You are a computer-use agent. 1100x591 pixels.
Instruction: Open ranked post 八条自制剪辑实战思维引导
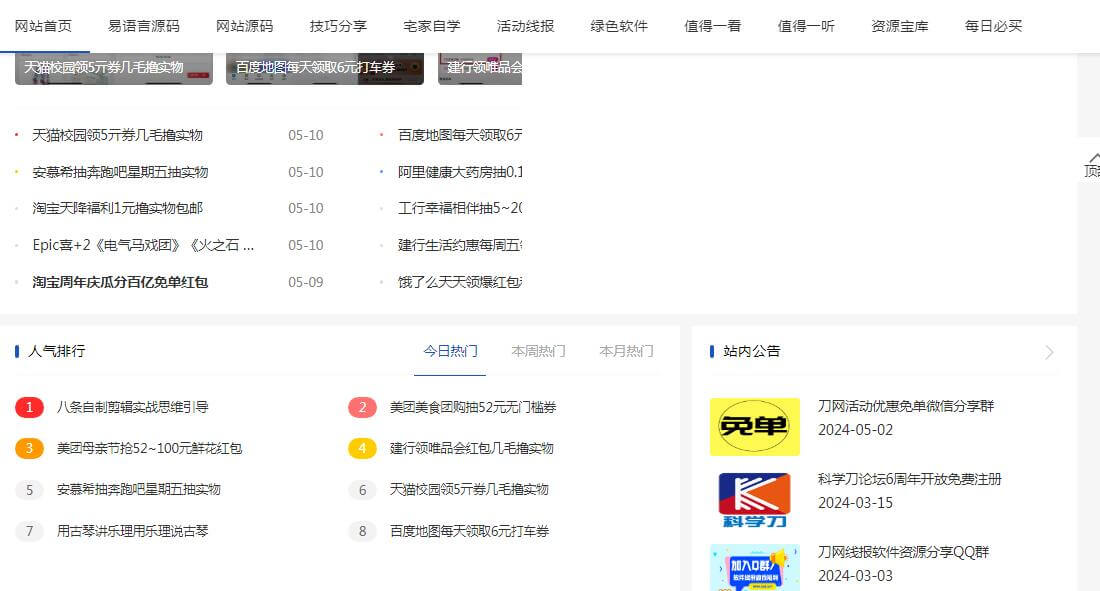coord(133,407)
